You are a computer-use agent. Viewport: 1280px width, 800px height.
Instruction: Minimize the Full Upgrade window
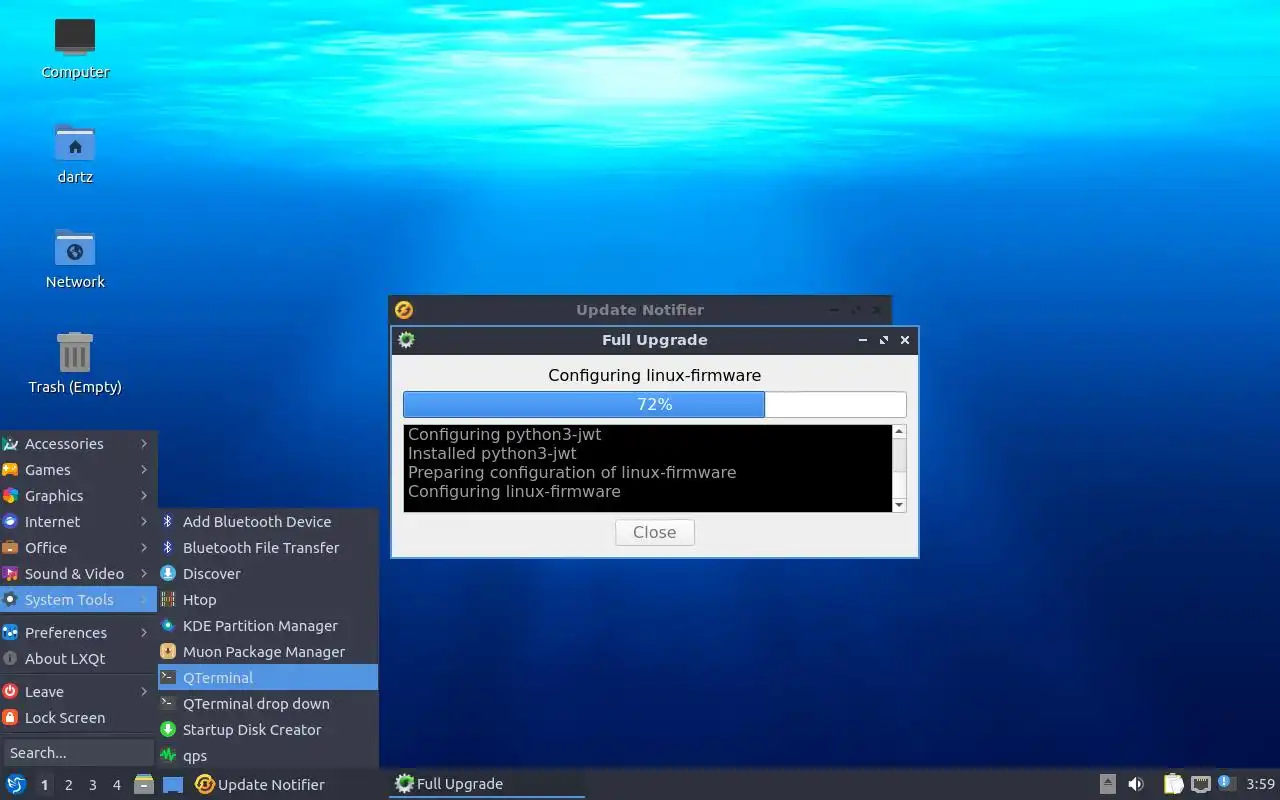pyautogui.click(x=863, y=340)
